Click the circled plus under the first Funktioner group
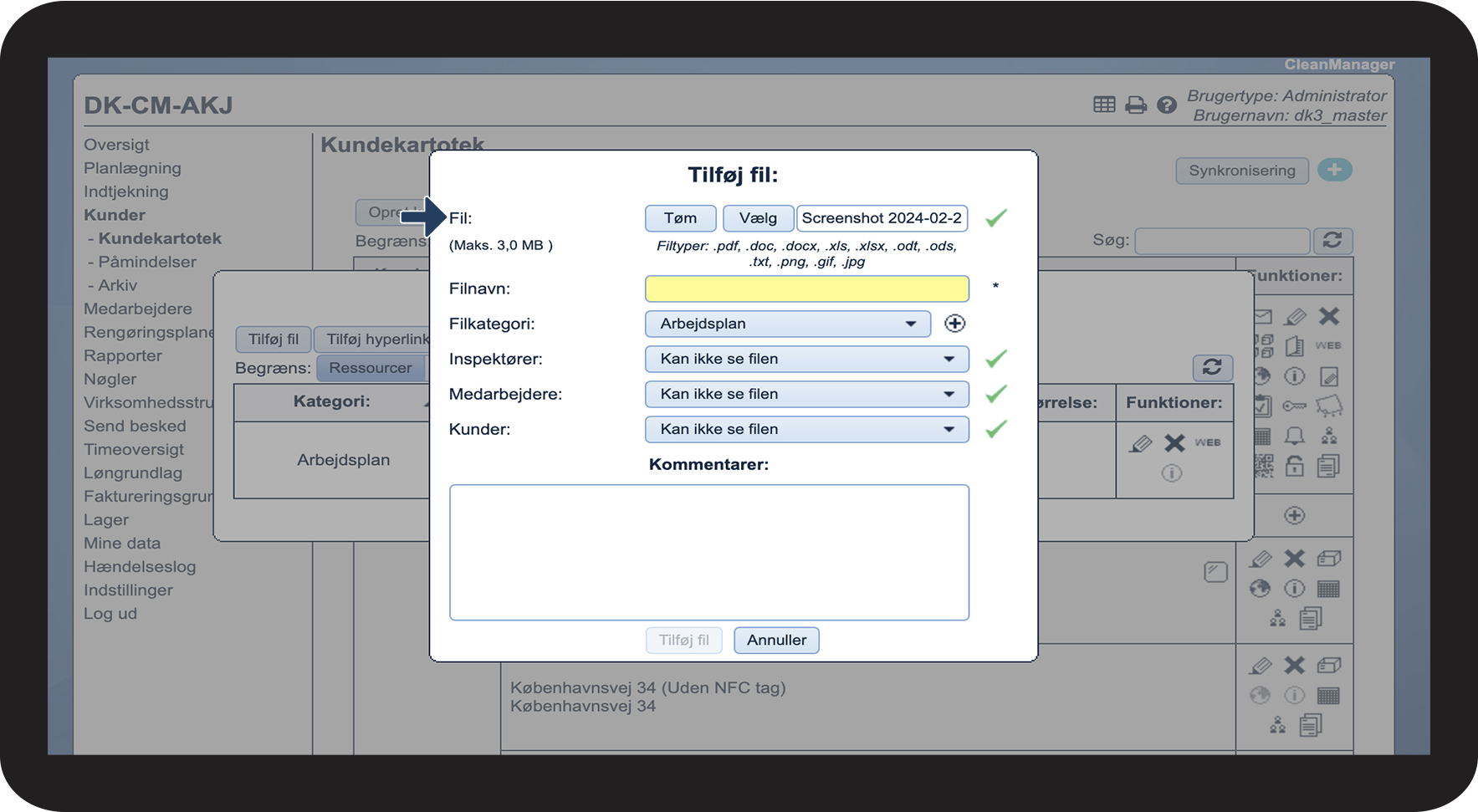 (x=1295, y=515)
